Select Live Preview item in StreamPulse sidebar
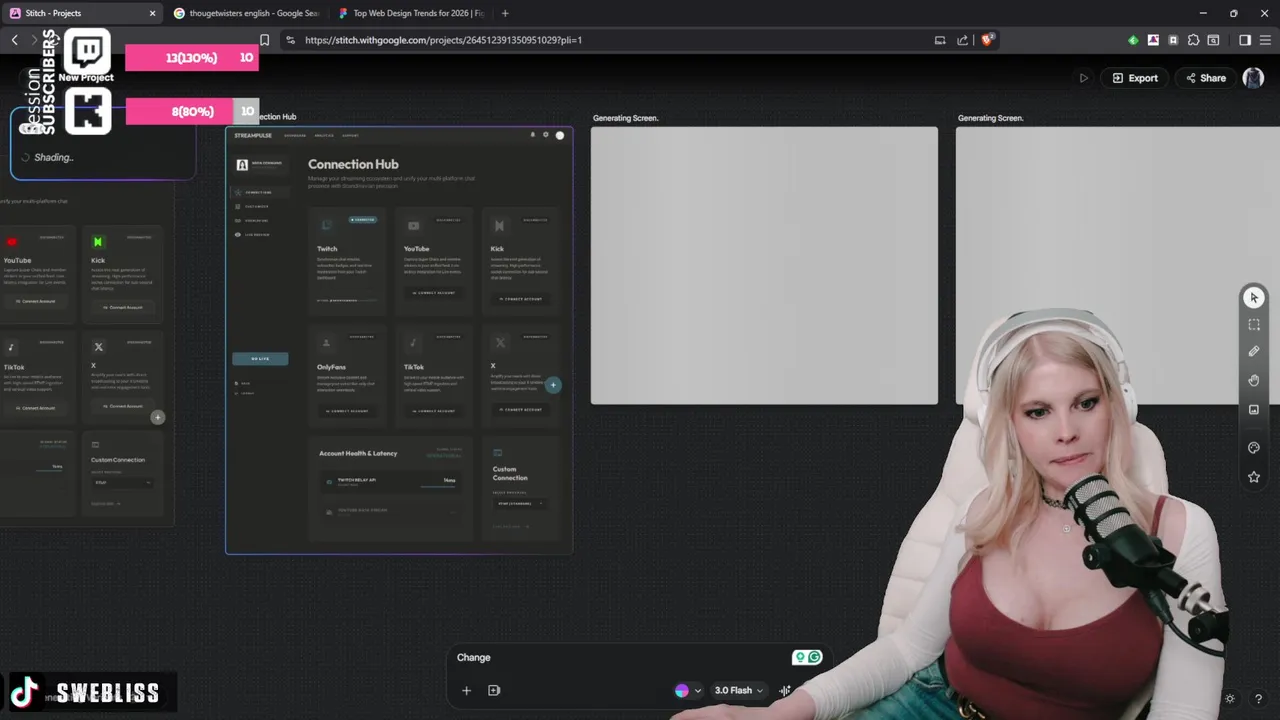The image size is (1280, 720). pyautogui.click(x=254, y=235)
